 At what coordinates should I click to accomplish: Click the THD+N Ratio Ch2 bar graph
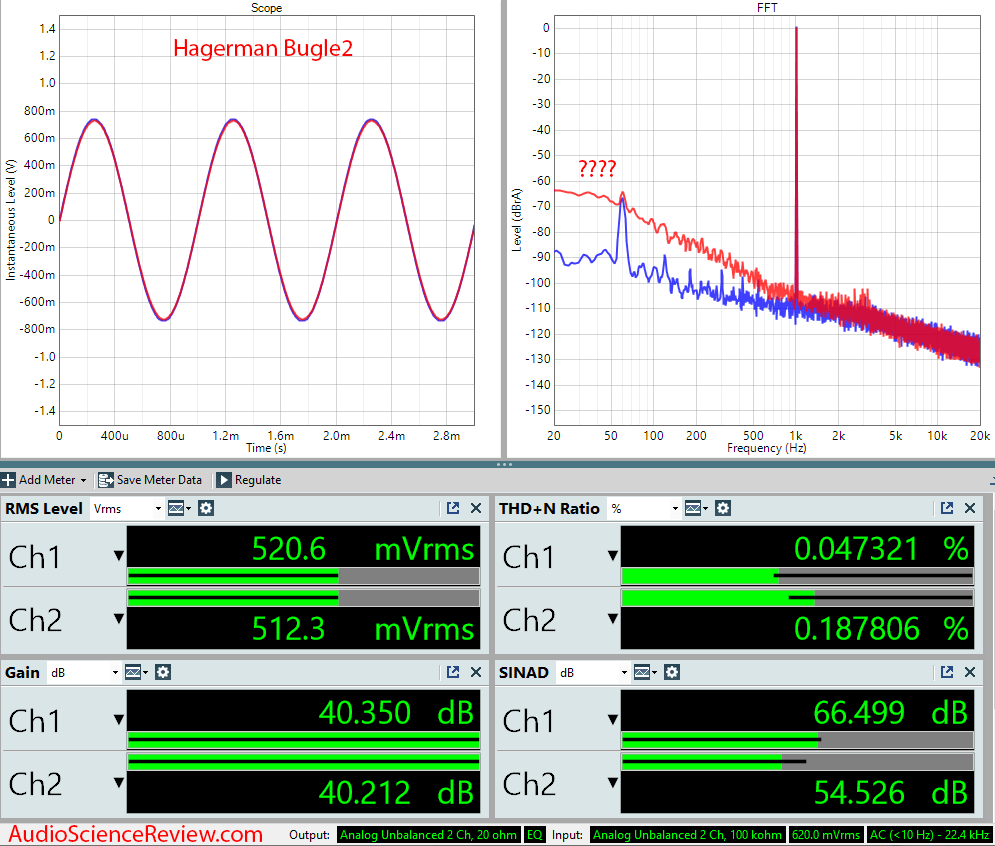(x=797, y=597)
